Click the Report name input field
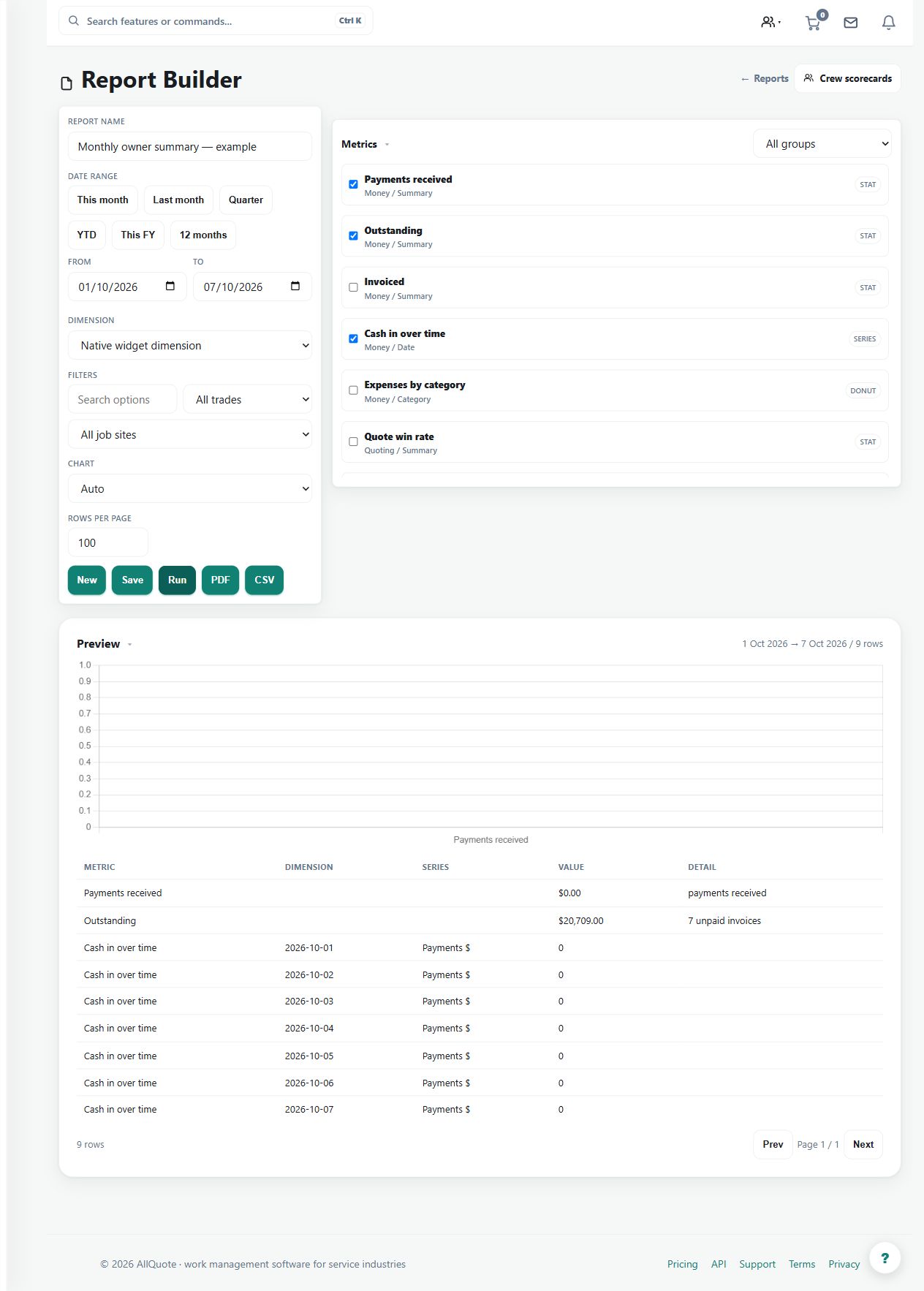The height and width of the screenshot is (1291, 924). (x=190, y=146)
